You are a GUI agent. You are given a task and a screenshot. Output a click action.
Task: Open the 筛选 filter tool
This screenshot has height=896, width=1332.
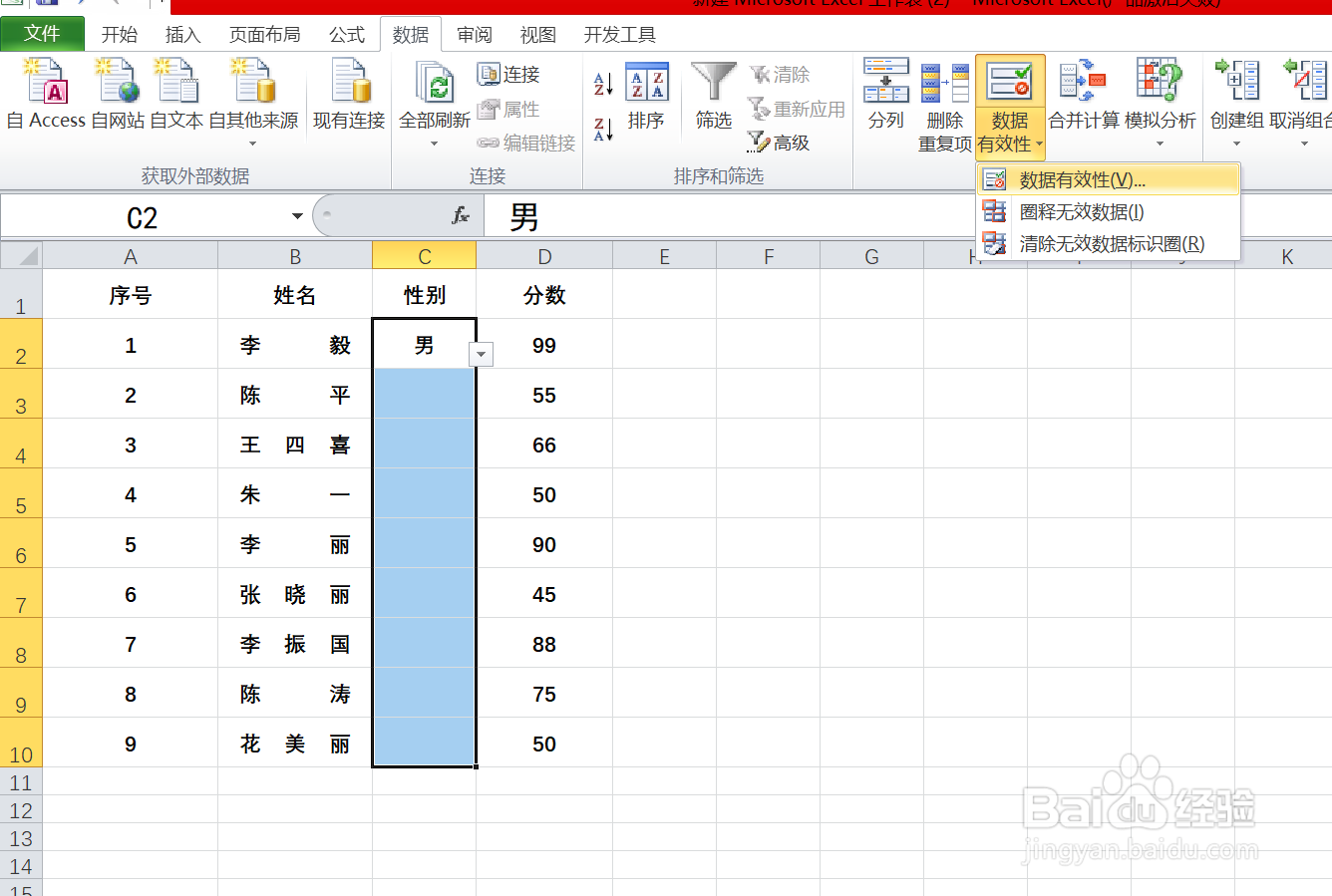713,97
